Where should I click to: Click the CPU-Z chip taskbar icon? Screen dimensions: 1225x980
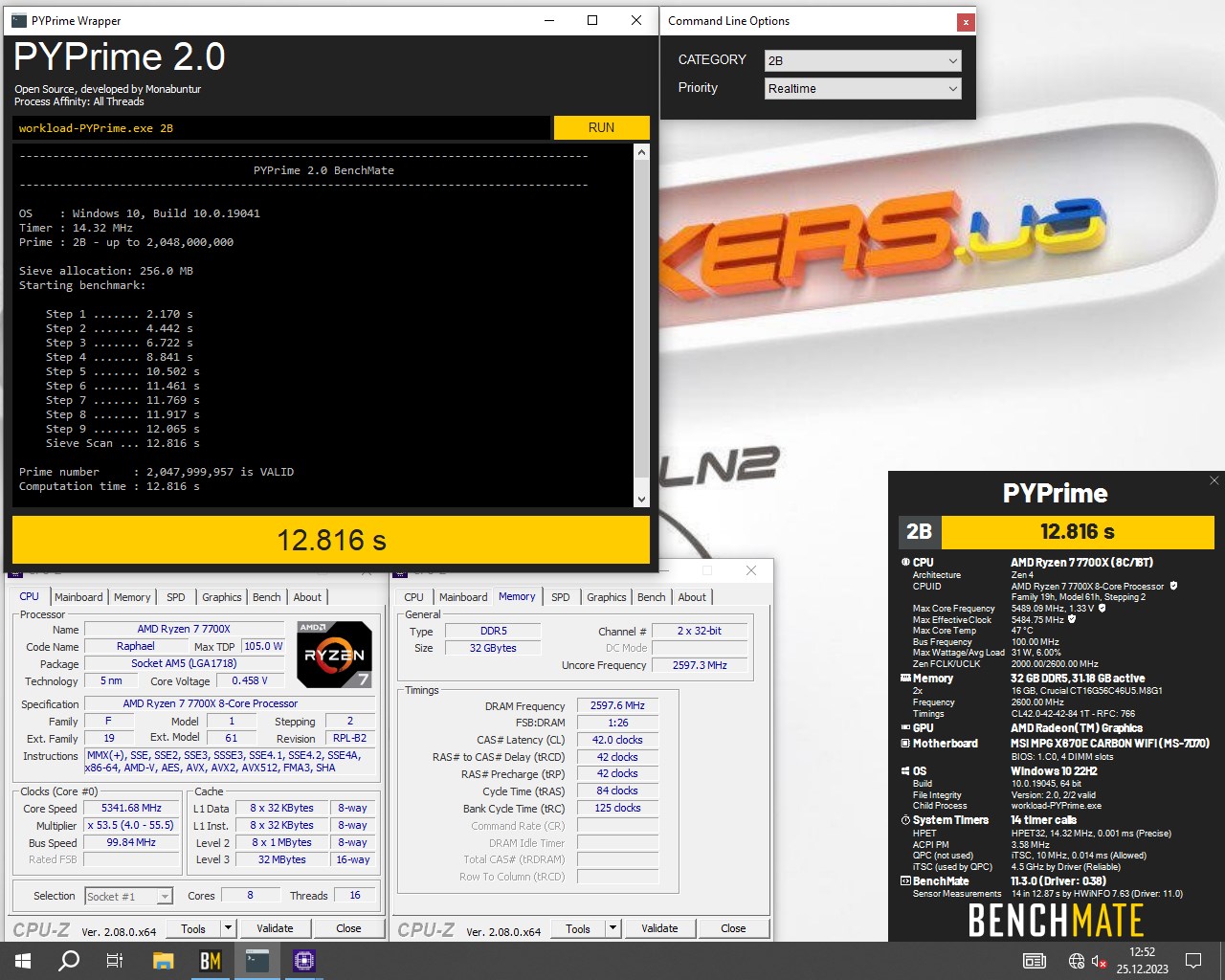(304, 961)
